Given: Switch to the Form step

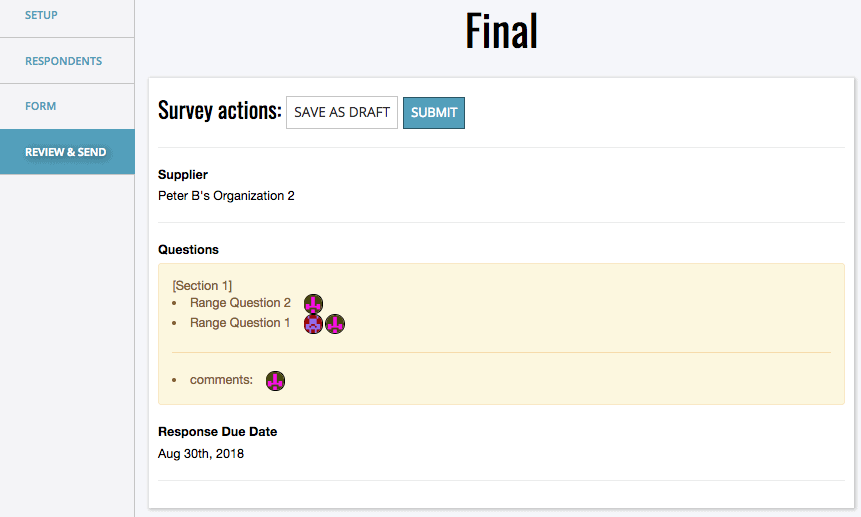Looking at the screenshot, I should pos(41,106).
